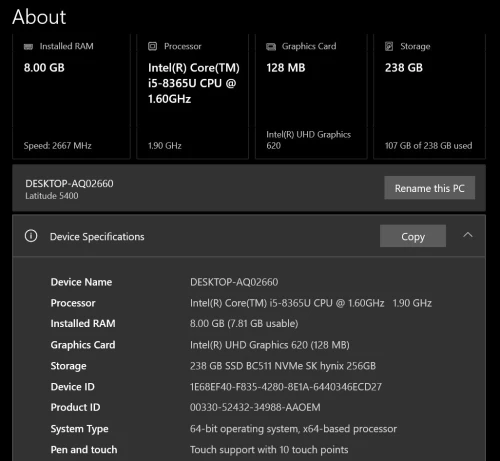Viewport: 500px width, 461px height.
Task: Select Intel(R) UHD Graphics 620 (128 MB)
Action: coord(270,345)
